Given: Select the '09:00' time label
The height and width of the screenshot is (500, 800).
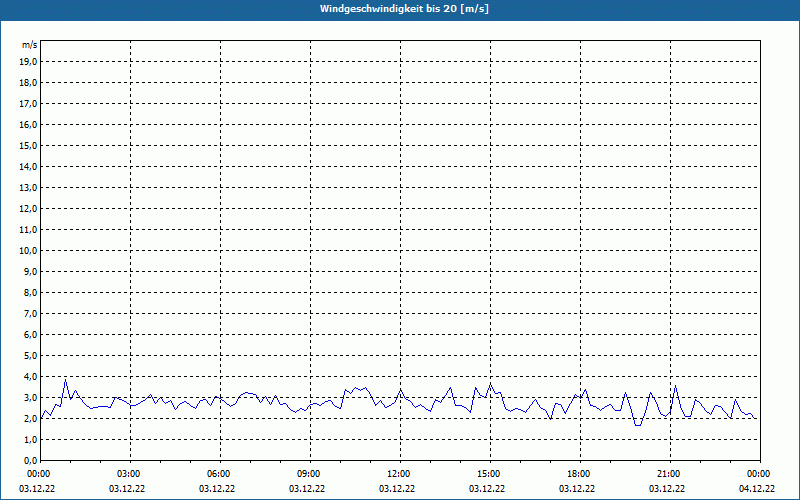Looking at the screenshot, I should coord(311,474).
